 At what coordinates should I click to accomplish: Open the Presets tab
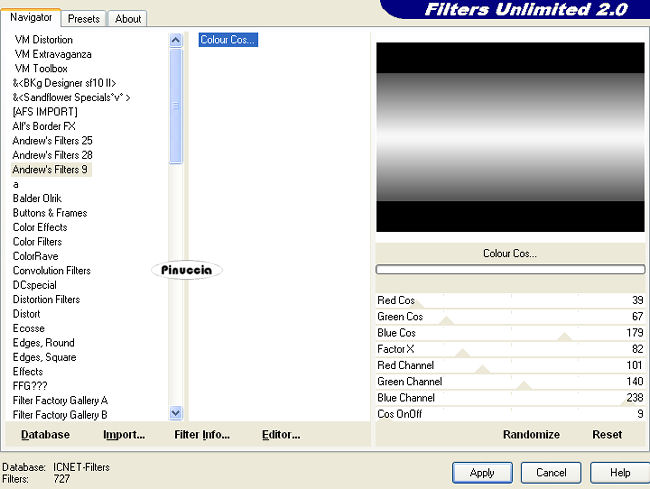(84, 19)
